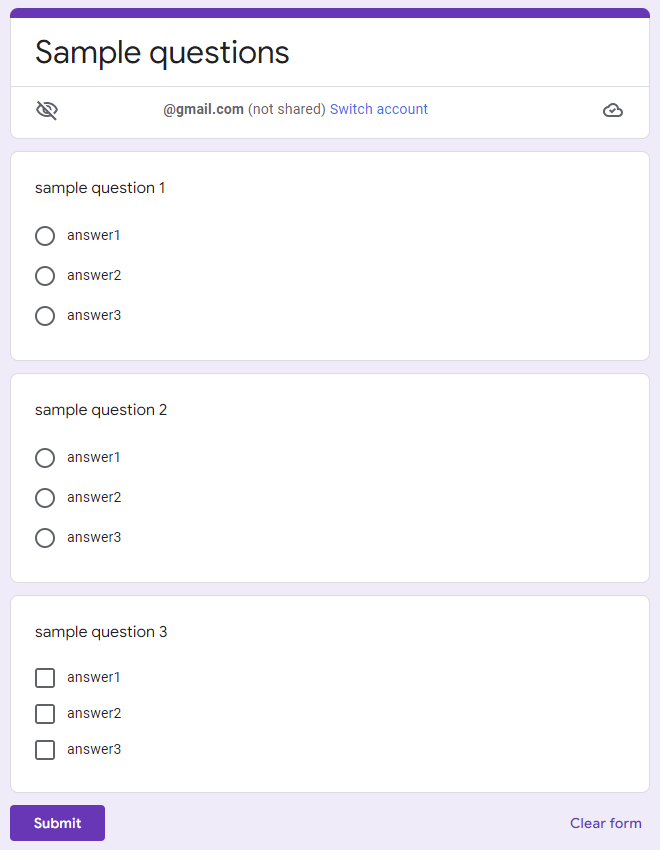Click the sample question 2 heading
This screenshot has height=850, width=660.
pyautogui.click(x=101, y=410)
